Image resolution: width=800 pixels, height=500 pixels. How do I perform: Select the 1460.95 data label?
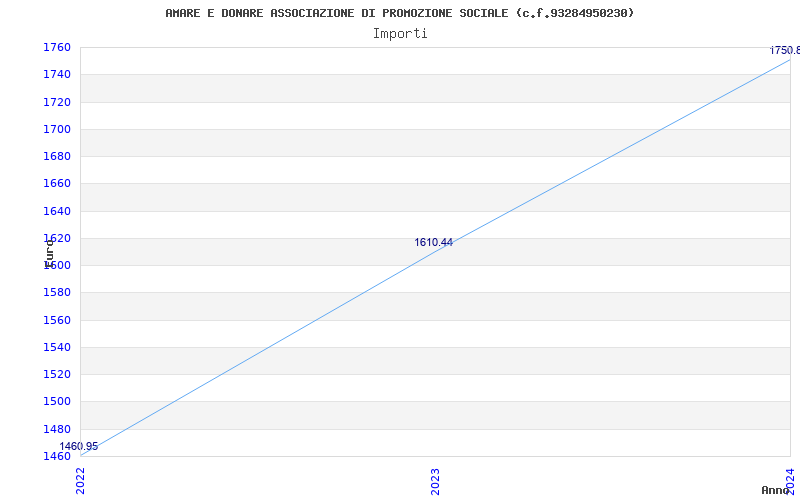click(x=79, y=447)
